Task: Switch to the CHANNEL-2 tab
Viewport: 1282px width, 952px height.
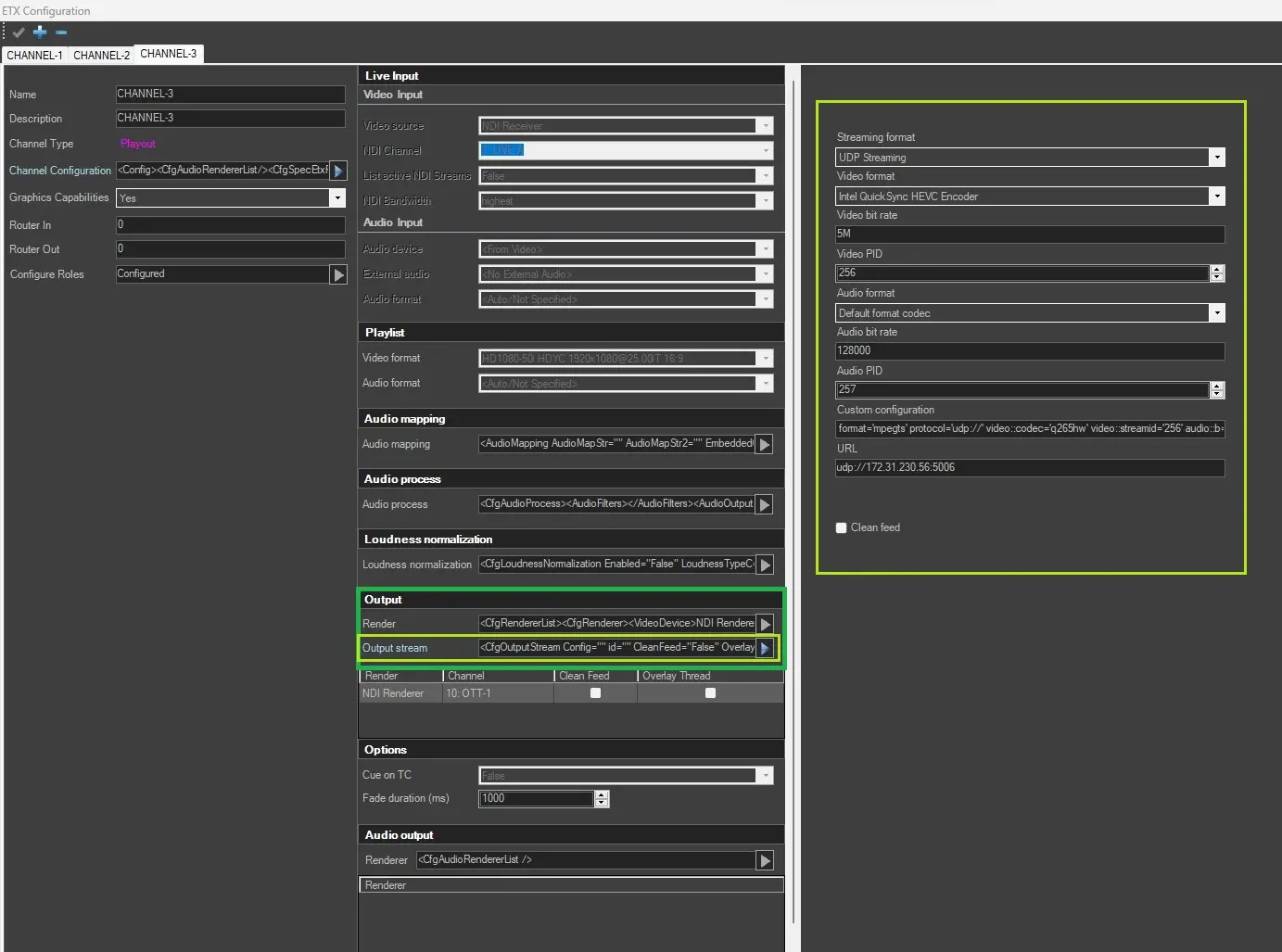Action: tap(101, 56)
